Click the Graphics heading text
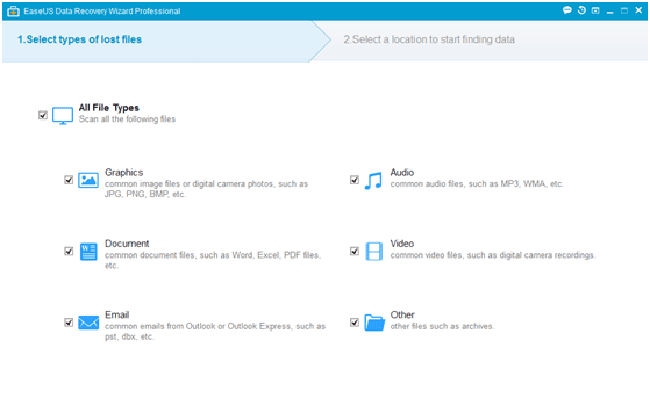 coord(124,172)
